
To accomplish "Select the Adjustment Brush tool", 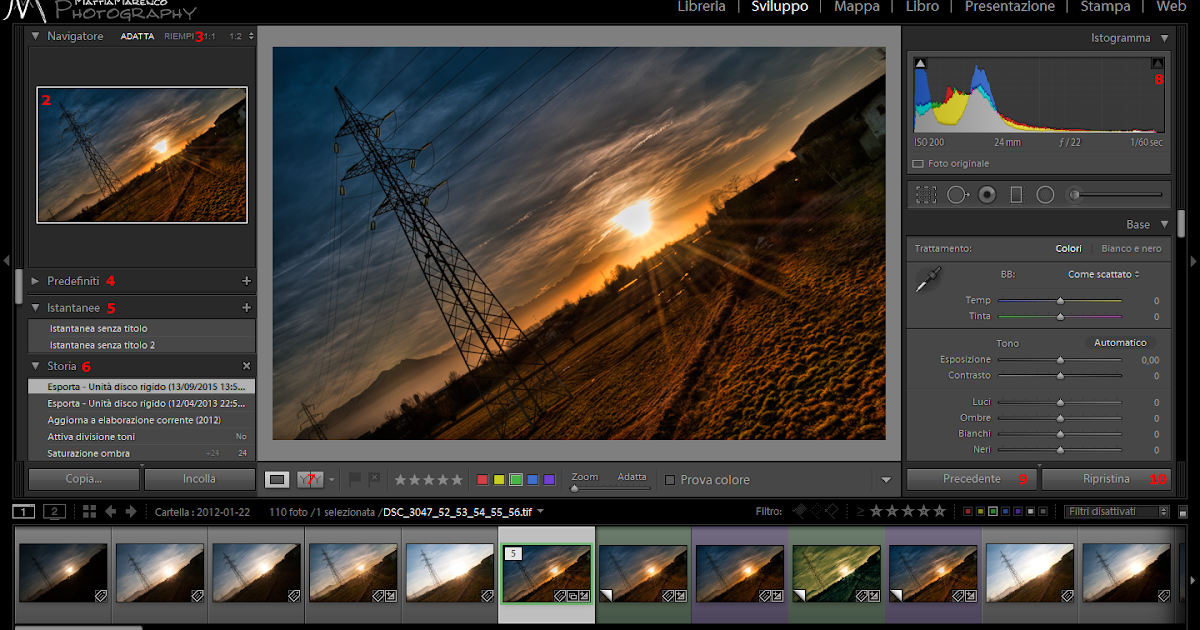I will tap(1073, 194).
